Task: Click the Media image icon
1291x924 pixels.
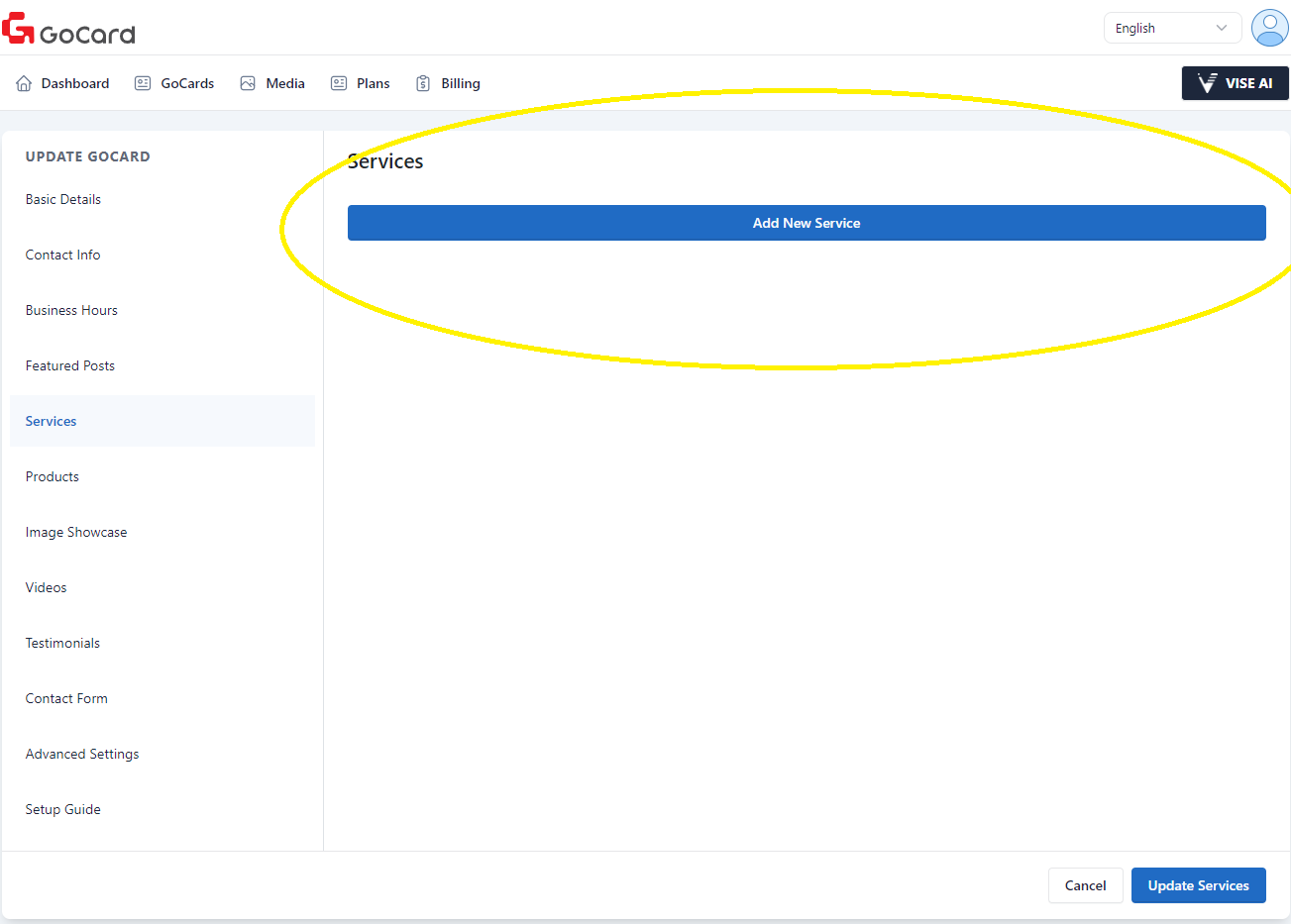Action: coord(248,84)
